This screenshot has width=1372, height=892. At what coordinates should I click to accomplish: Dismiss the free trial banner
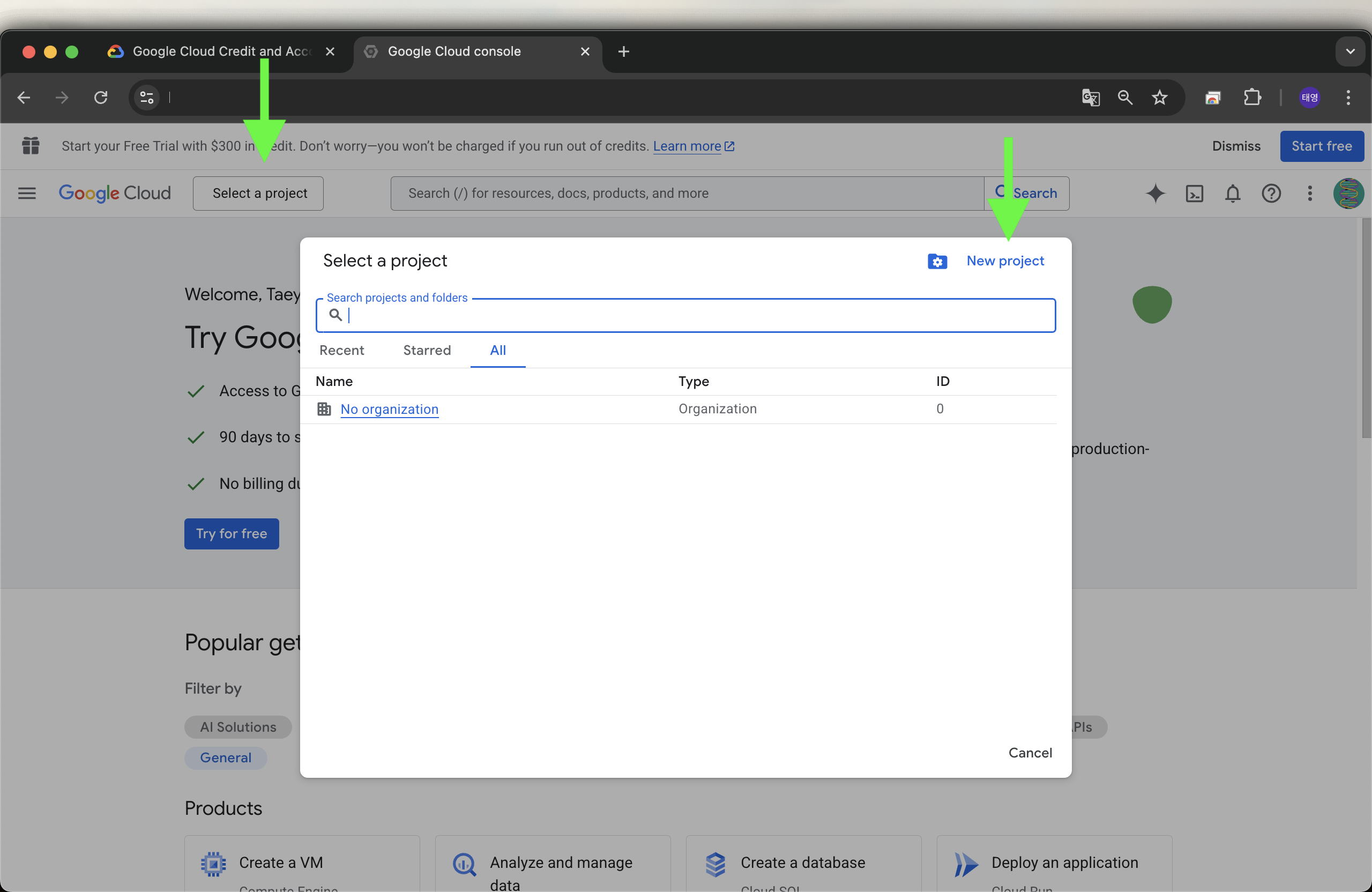coord(1236,146)
